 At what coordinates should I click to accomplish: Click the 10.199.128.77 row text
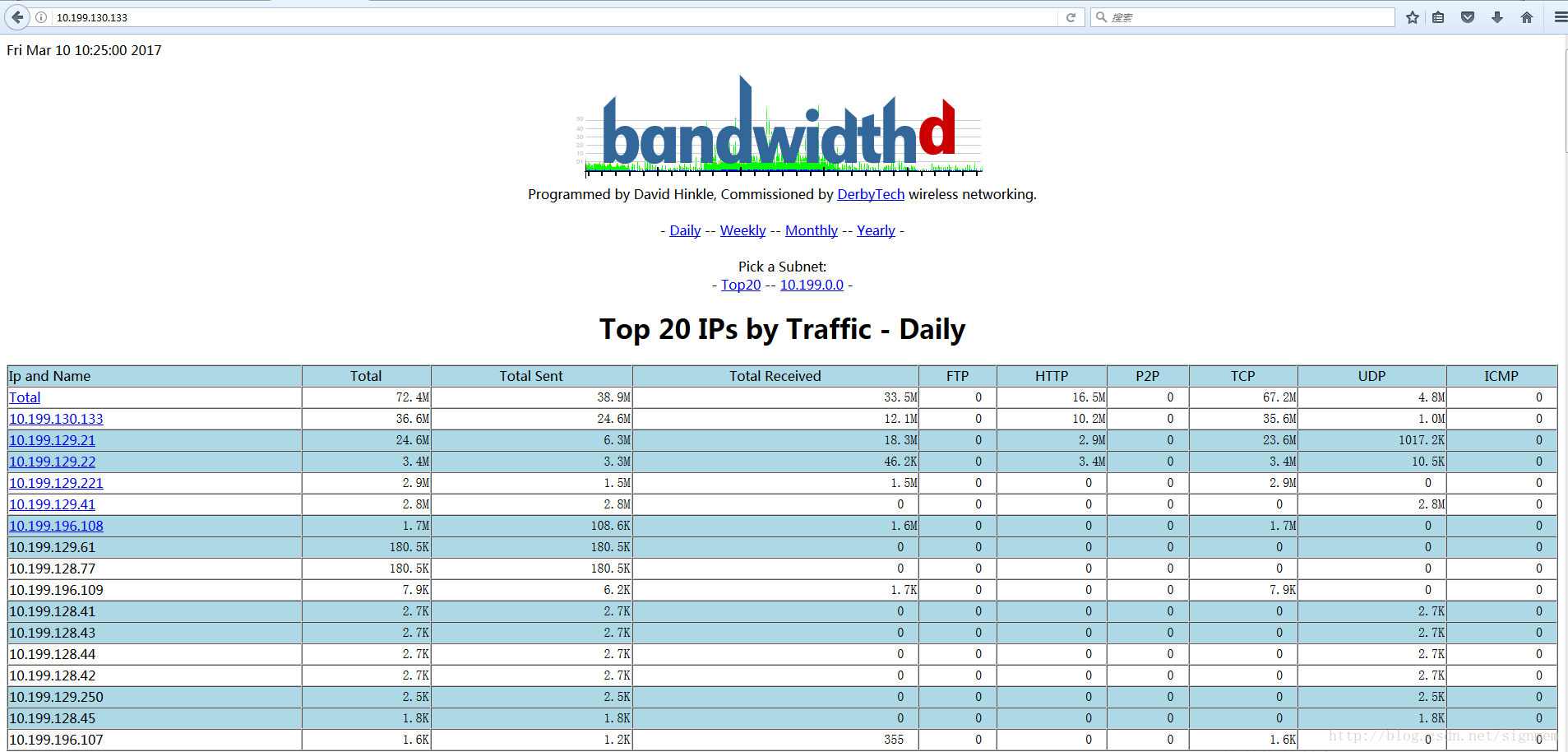click(52, 569)
